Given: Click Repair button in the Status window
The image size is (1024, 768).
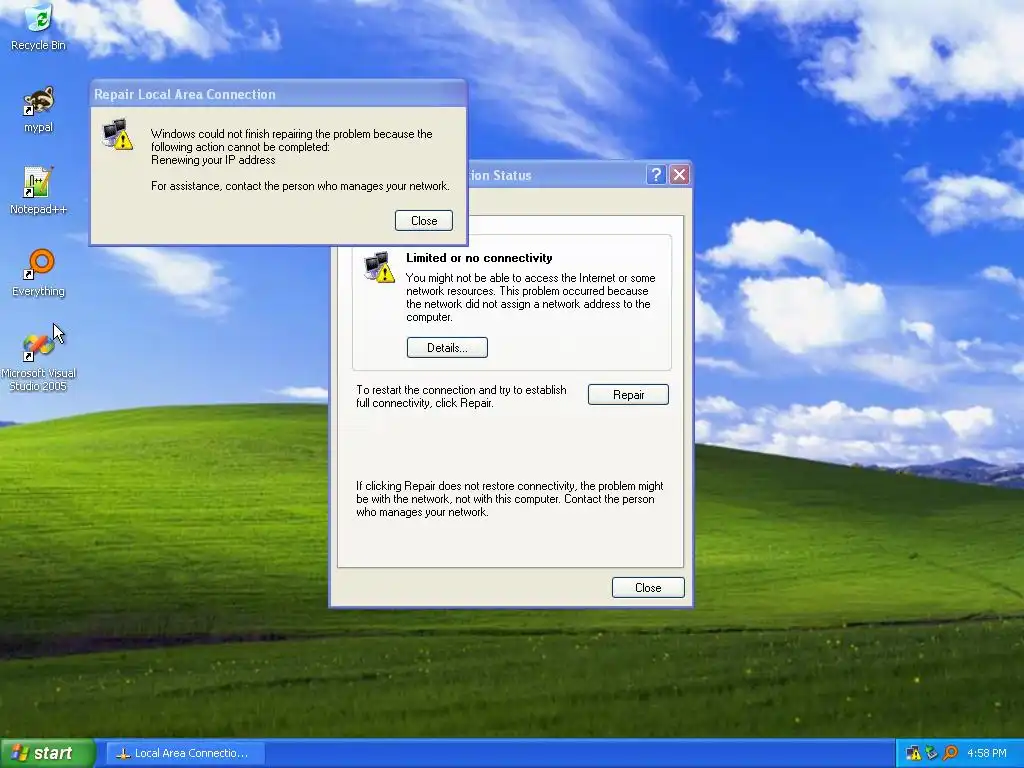Looking at the screenshot, I should point(628,394).
